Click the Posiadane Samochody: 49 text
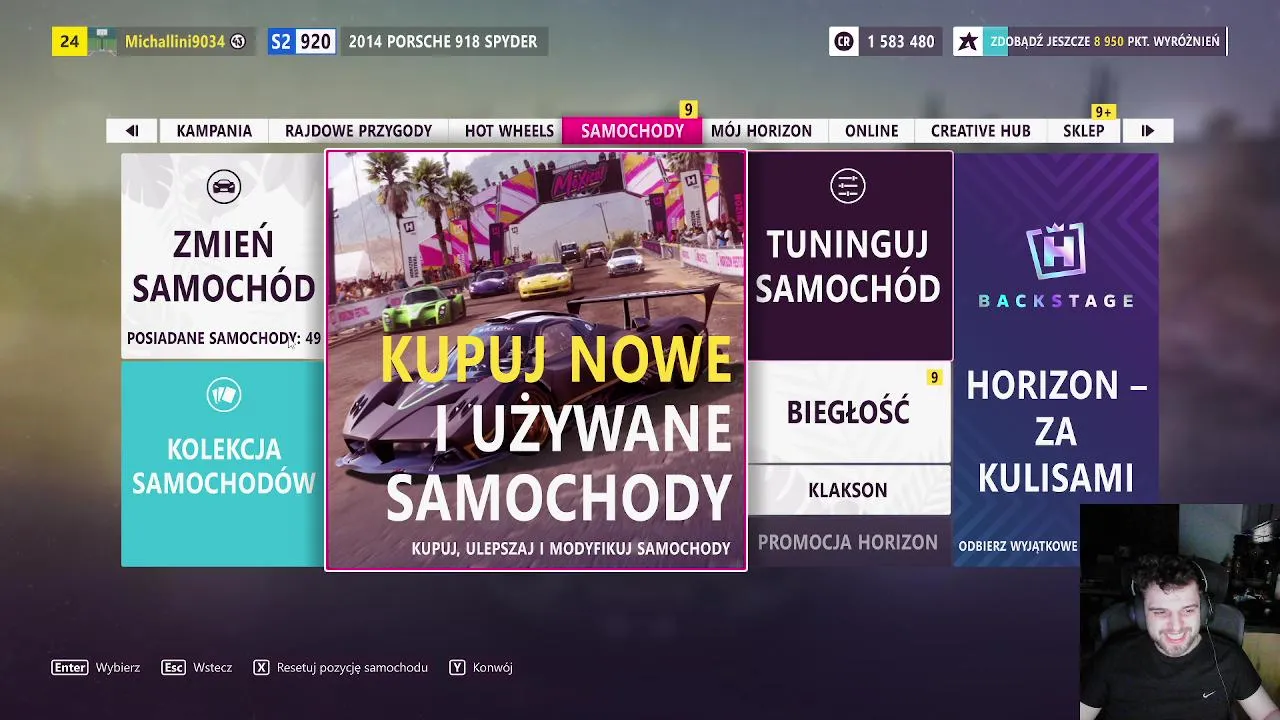Viewport: 1280px width, 720px height. [224, 338]
